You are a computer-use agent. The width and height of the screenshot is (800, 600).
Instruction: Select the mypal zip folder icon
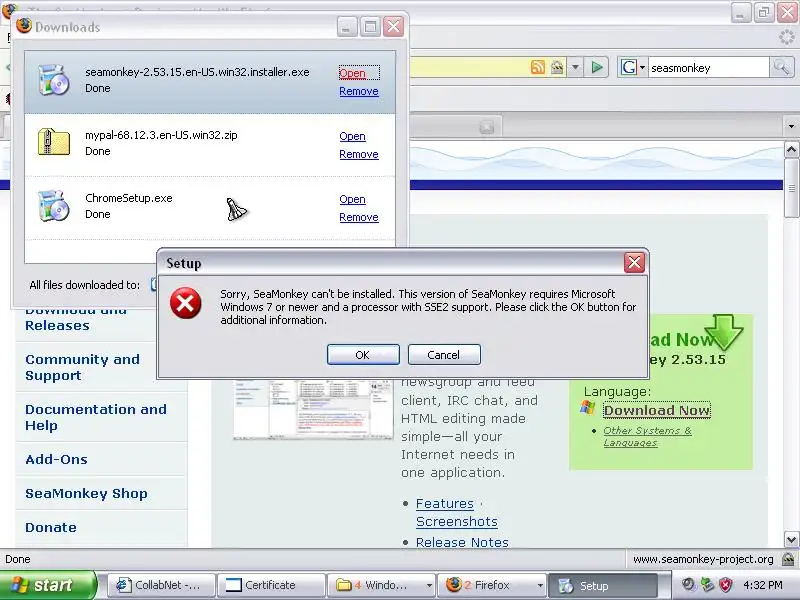[x=53, y=142]
